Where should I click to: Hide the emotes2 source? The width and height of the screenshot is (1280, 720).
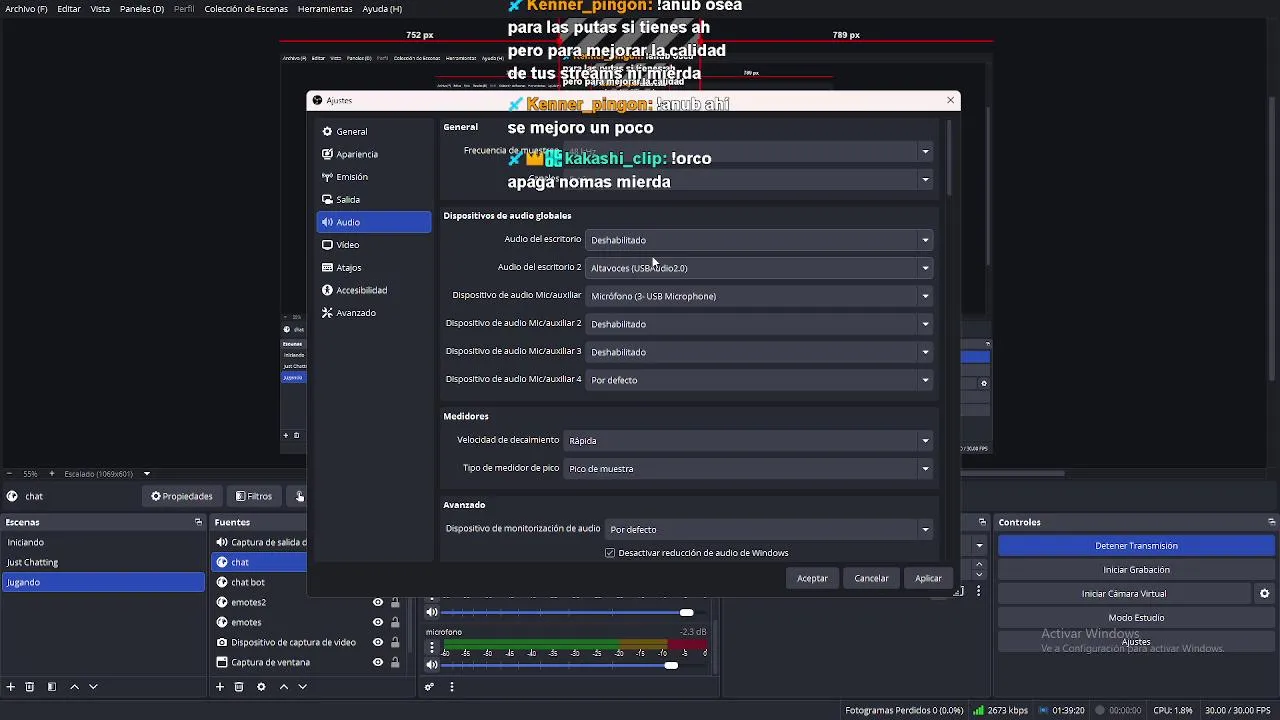click(x=378, y=602)
